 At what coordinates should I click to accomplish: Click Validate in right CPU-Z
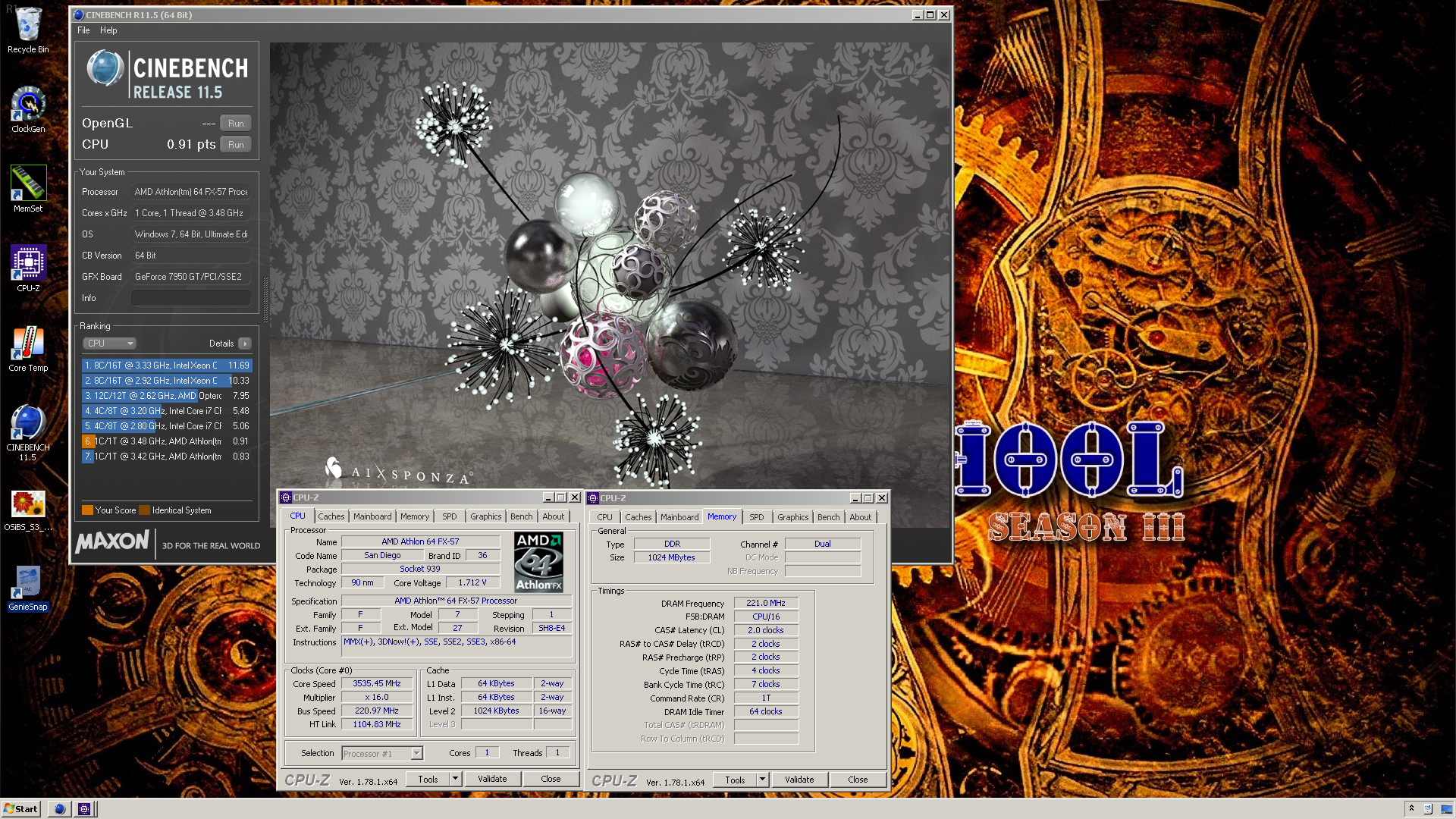pos(799,780)
